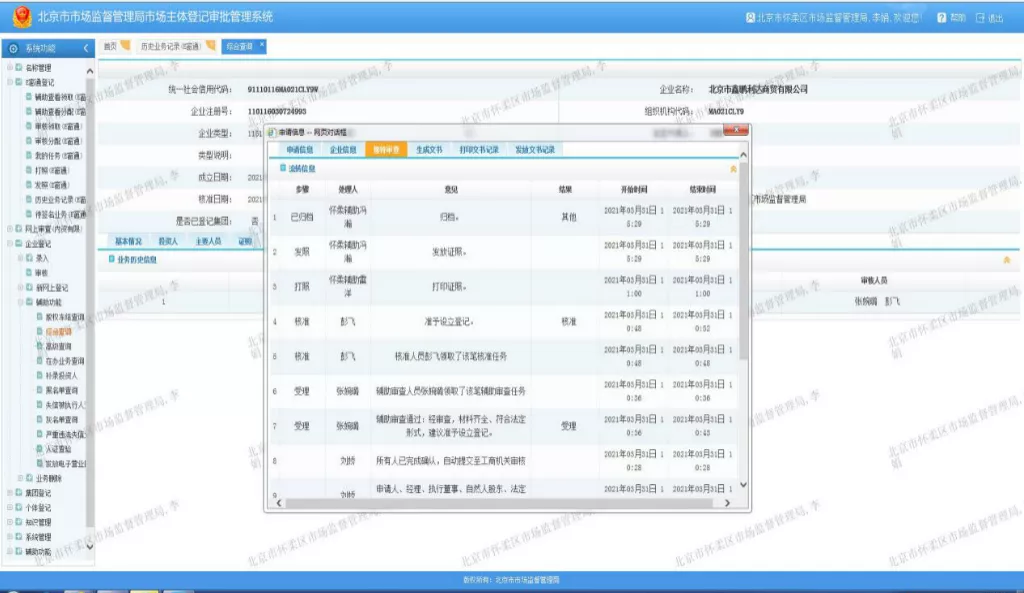
Task: Open 我的任务 in the sidebar tree
Action: (x=59, y=156)
